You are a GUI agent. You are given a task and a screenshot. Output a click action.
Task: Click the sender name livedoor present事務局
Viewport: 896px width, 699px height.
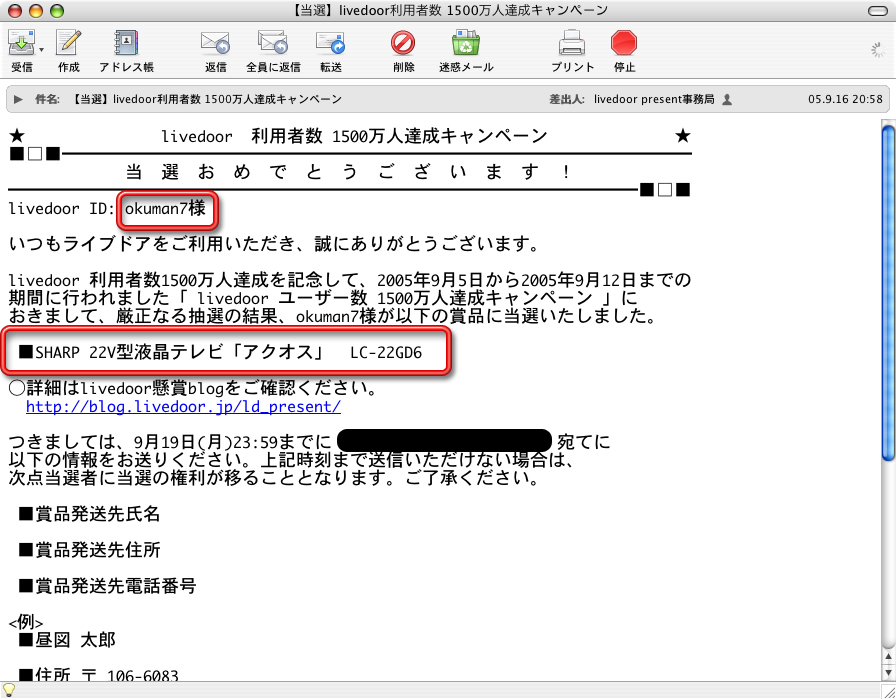[654, 99]
